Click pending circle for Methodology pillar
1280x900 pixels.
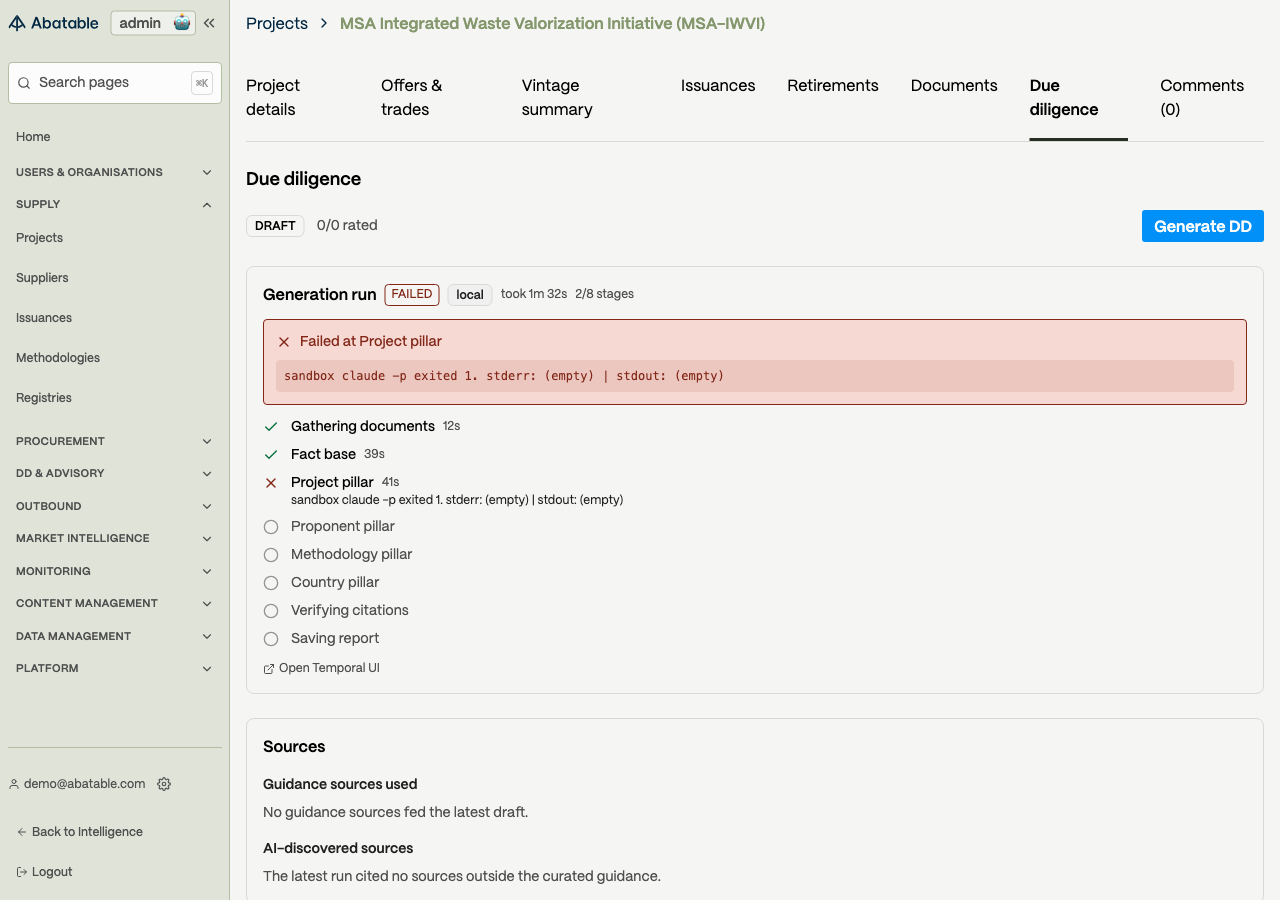(x=271, y=555)
